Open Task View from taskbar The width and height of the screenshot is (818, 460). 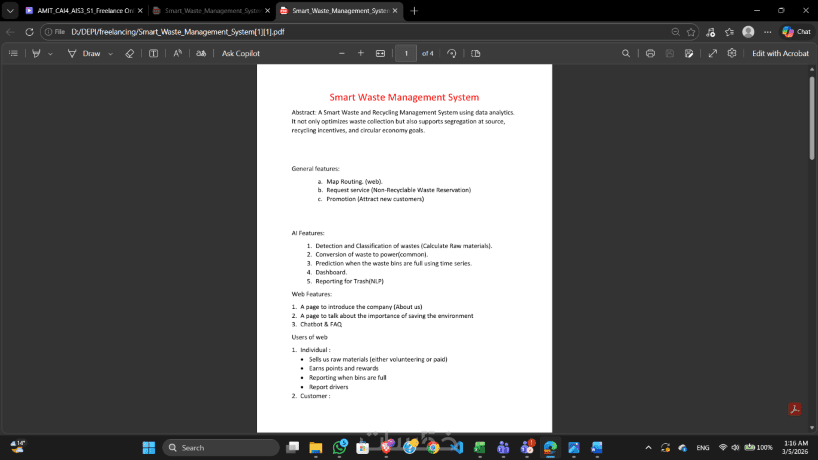tap(293, 447)
